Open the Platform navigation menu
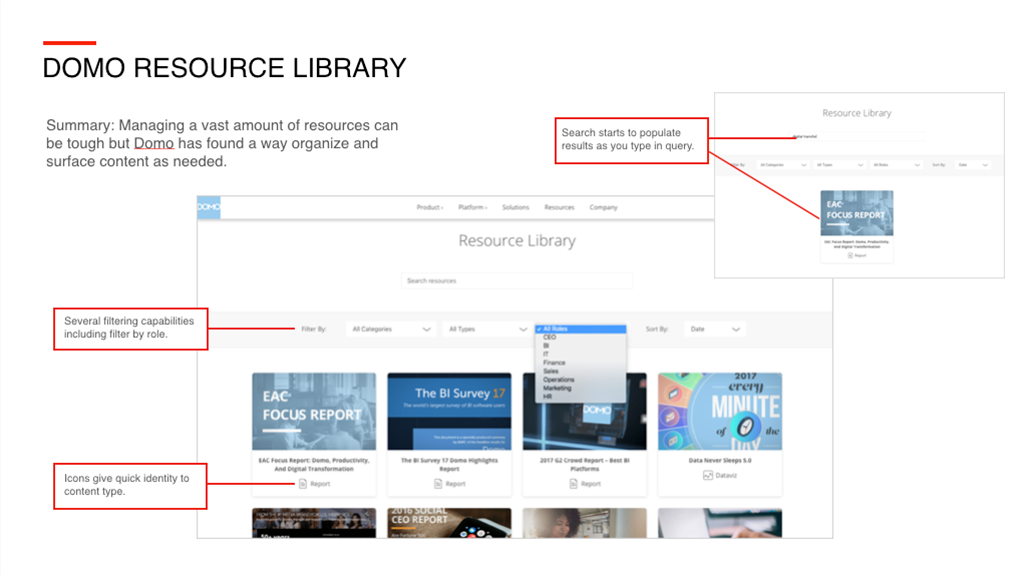 [x=473, y=207]
